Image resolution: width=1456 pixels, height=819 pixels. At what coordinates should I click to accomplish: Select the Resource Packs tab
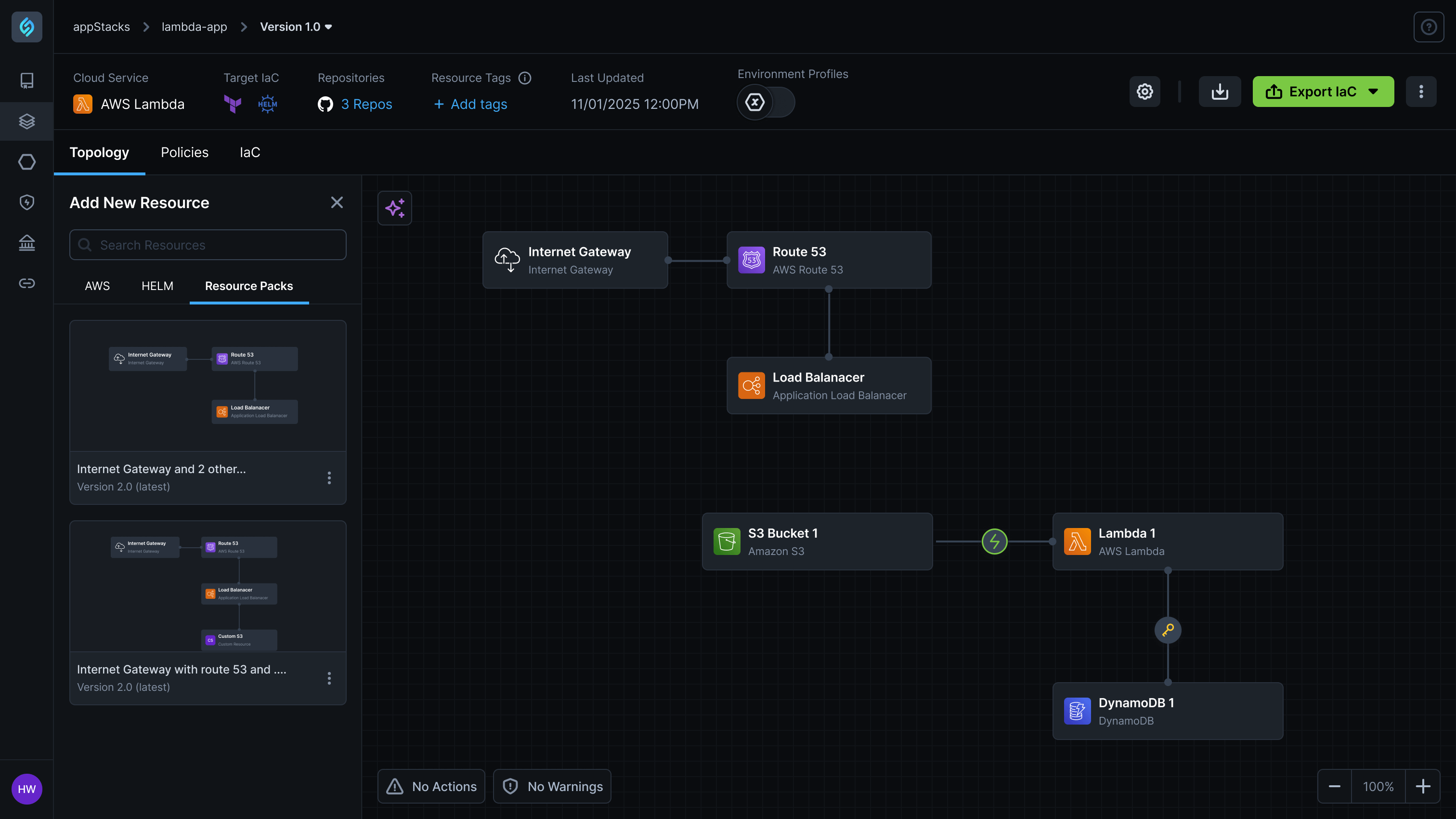[x=249, y=286]
